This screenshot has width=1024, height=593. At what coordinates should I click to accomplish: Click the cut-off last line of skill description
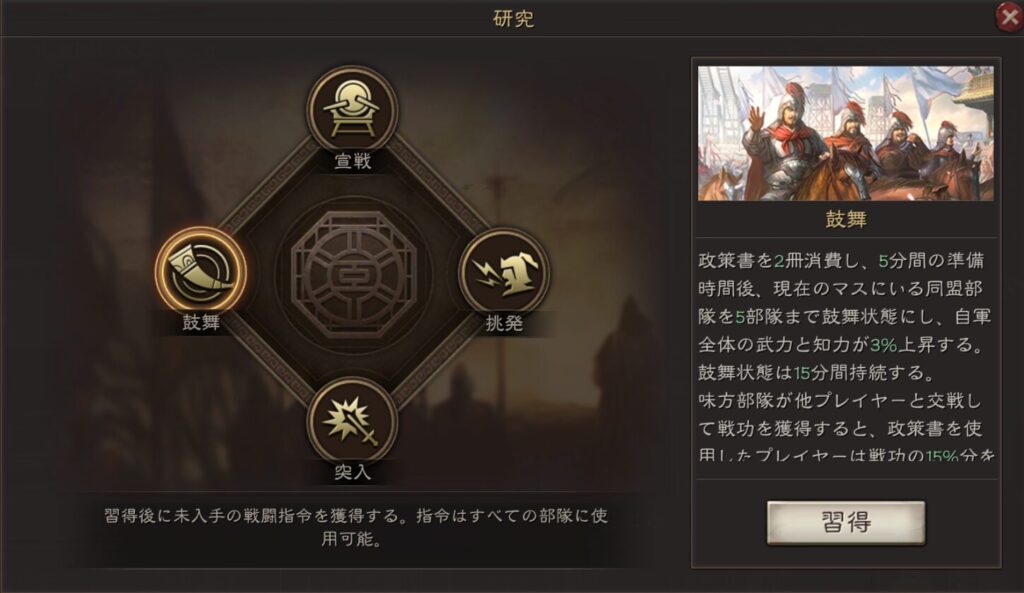click(x=846, y=455)
